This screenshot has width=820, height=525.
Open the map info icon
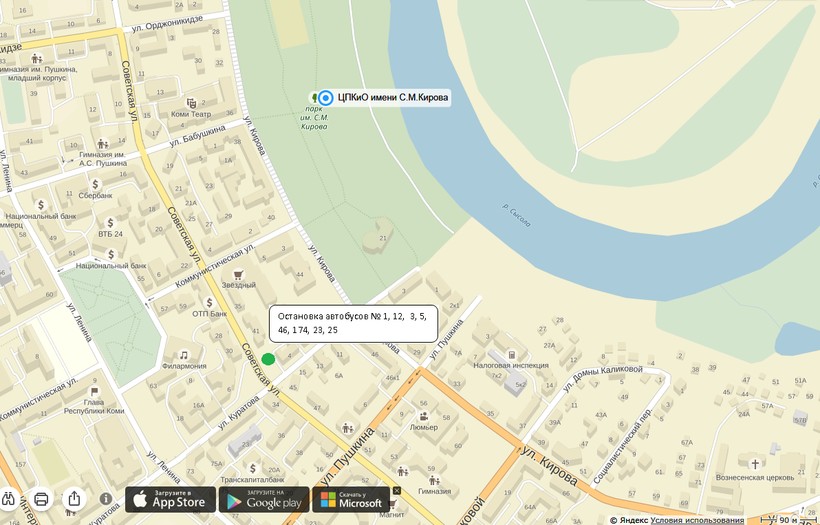point(106,499)
